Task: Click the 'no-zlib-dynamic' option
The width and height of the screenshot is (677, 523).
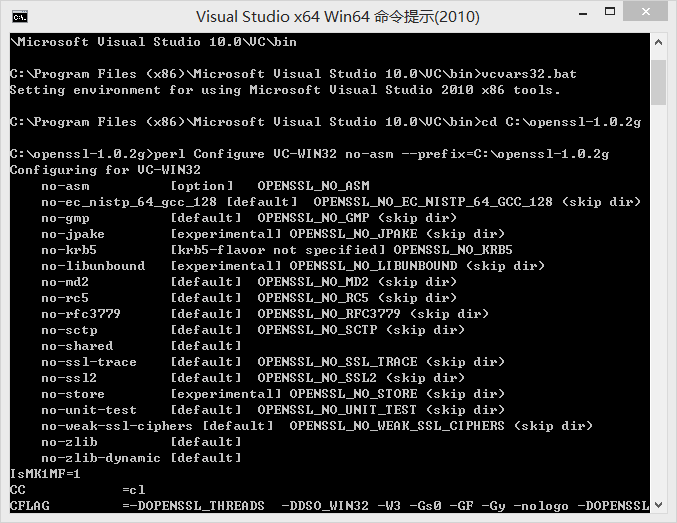Action: (101, 458)
